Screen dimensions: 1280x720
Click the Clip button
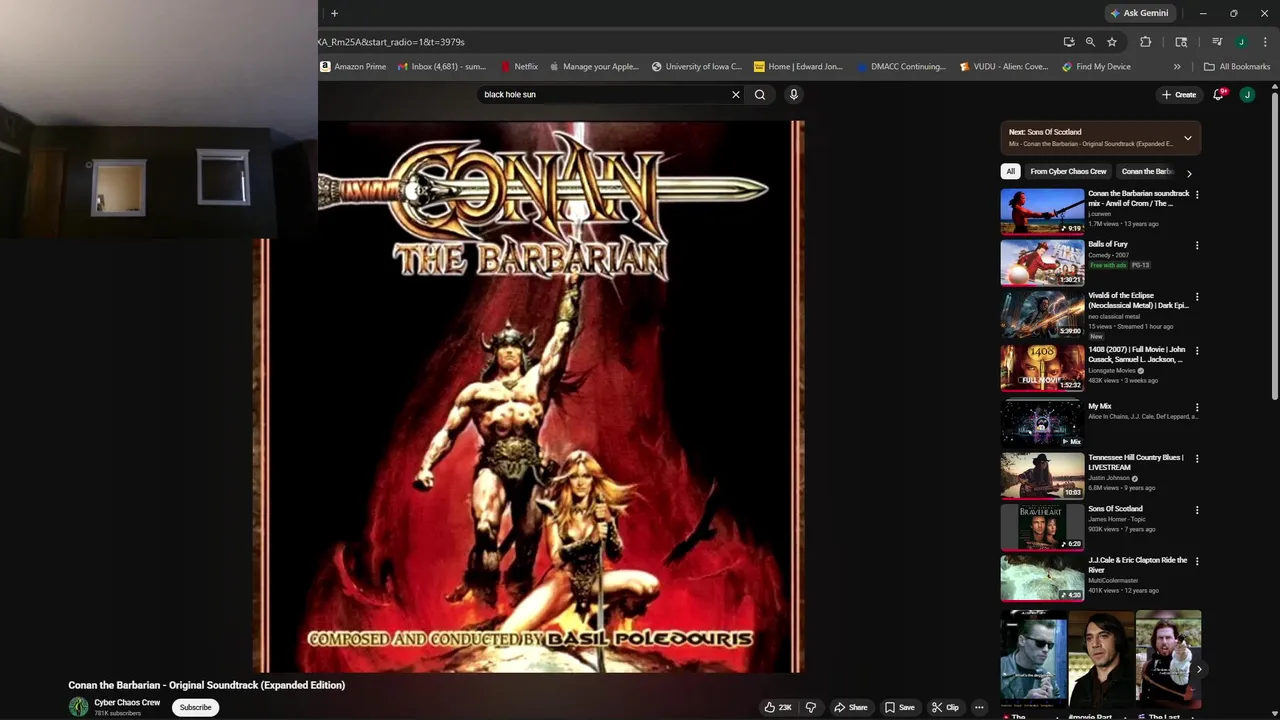pos(945,707)
